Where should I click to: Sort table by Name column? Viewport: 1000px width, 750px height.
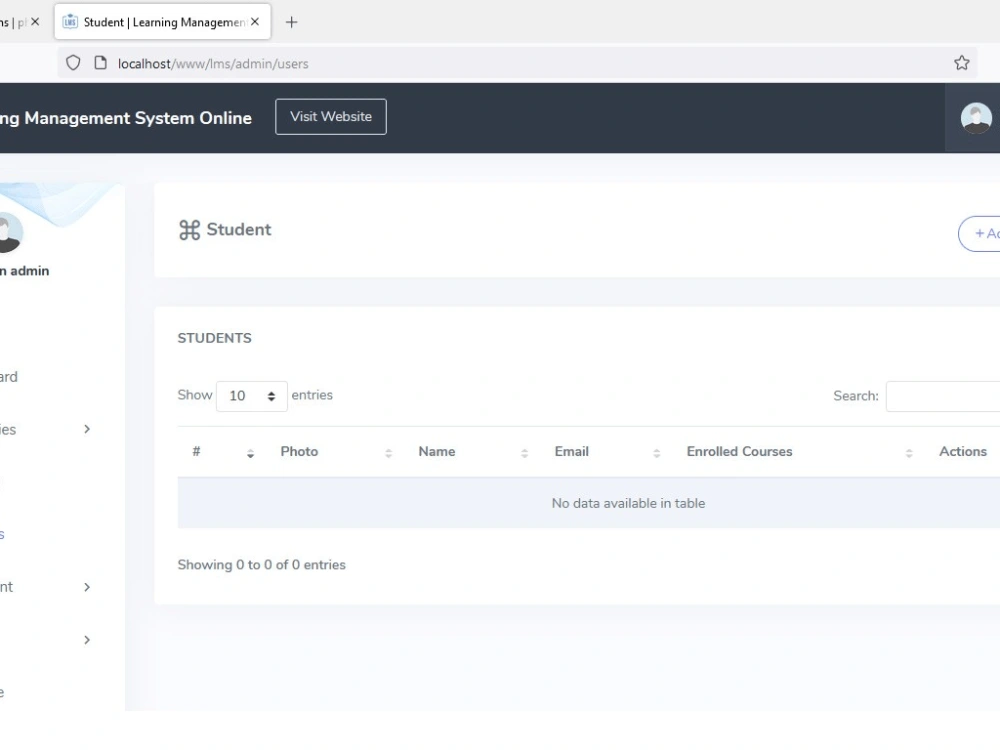pyautogui.click(x=472, y=452)
